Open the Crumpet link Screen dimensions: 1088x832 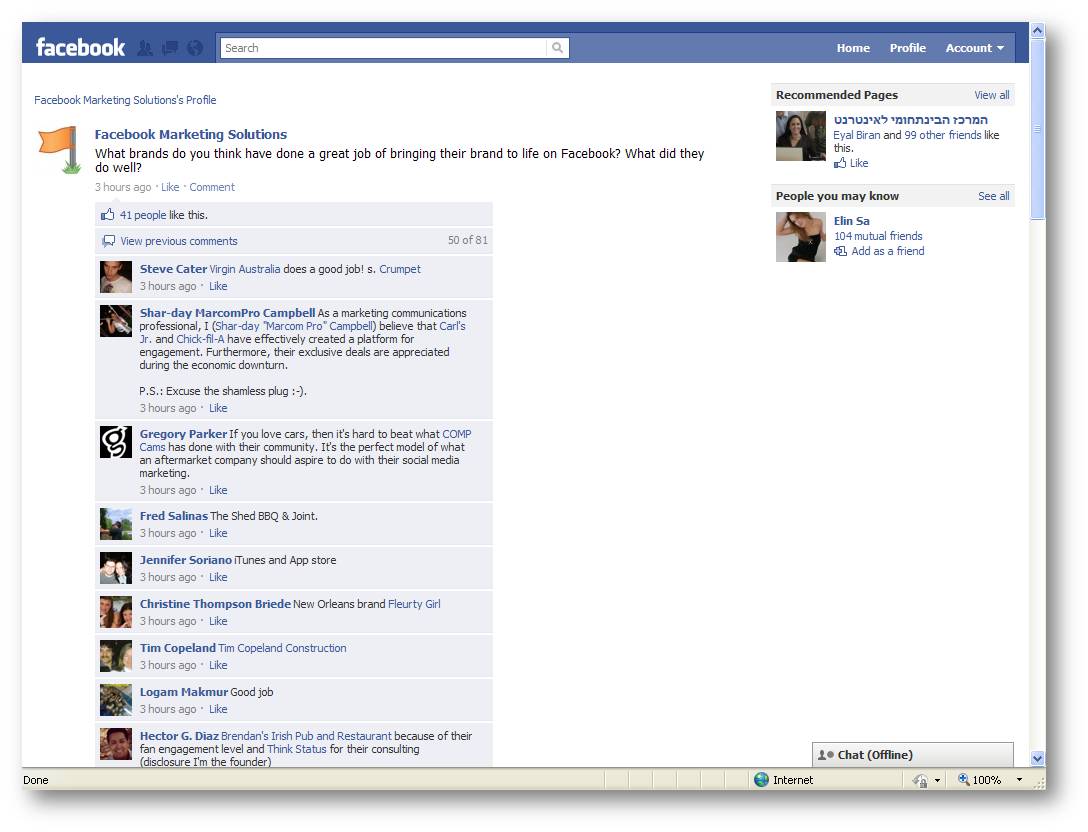pos(400,269)
